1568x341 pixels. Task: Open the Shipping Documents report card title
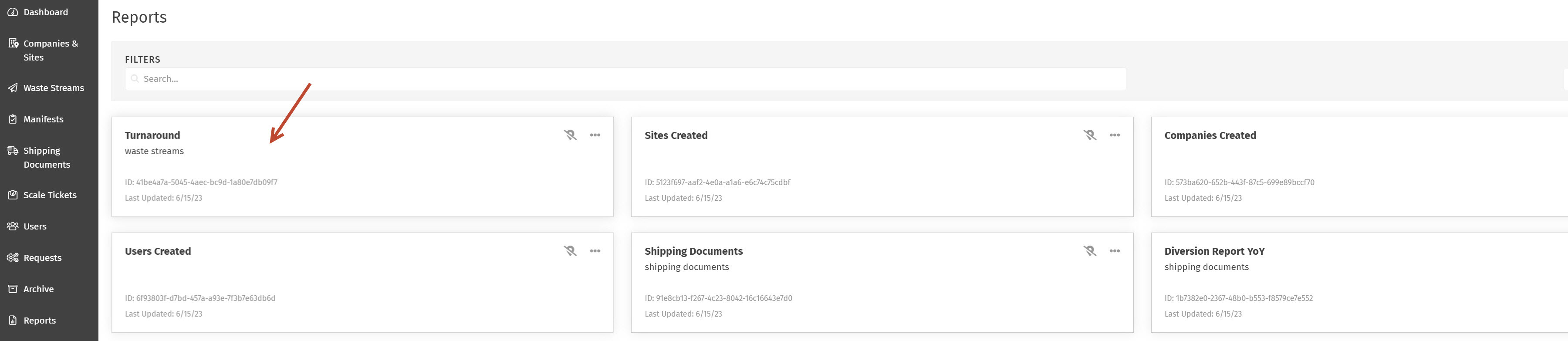[693, 251]
